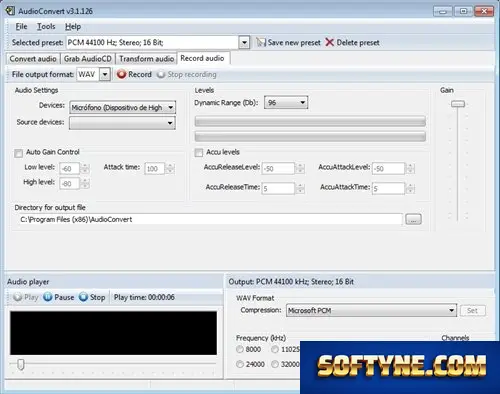
Task: Click the Stop icon in Audio player
Action: point(83,297)
